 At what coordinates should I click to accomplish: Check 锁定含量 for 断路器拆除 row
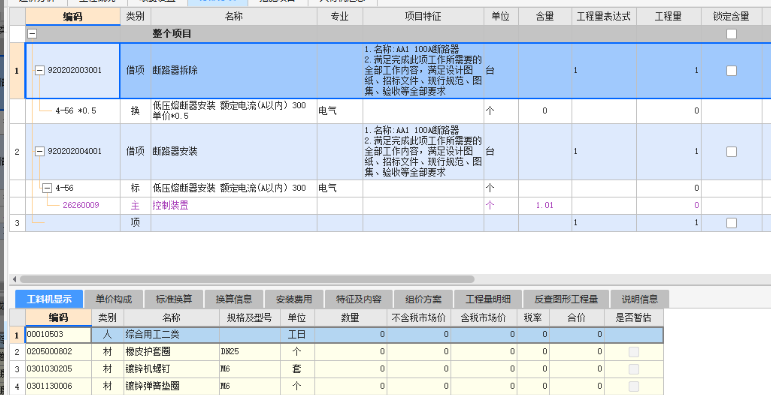click(732, 70)
